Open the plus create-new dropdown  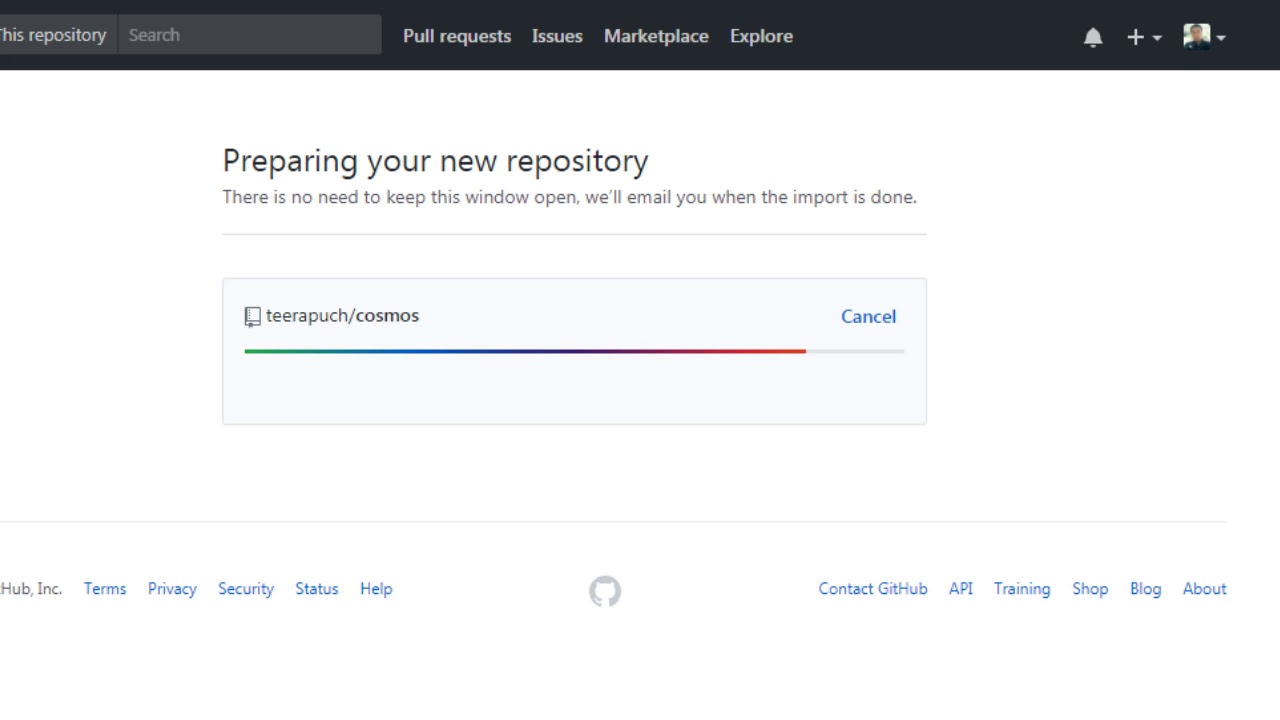(x=1144, y=37)
